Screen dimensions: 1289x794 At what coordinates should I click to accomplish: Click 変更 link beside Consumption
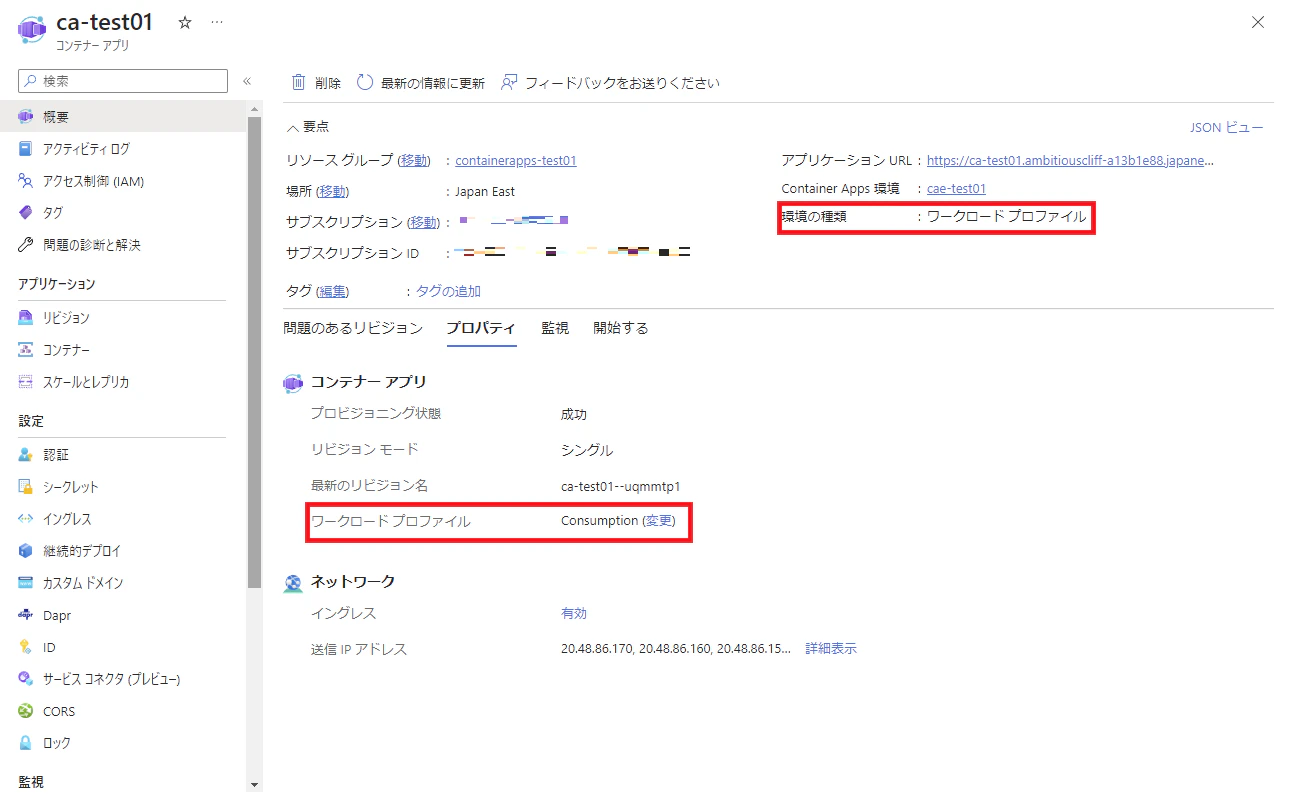pyautogui.click(x=658, y=521)
